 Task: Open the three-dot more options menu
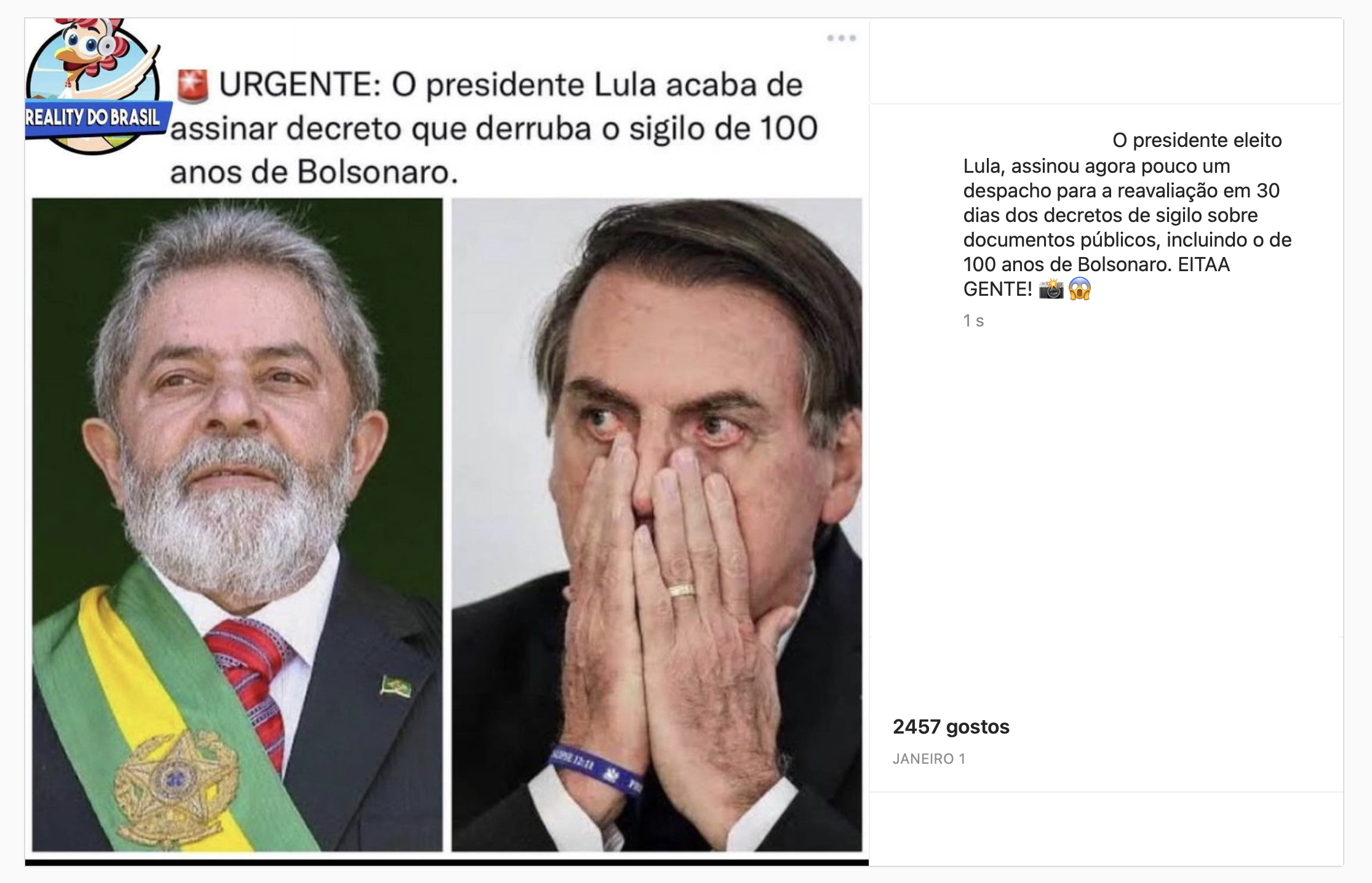click(842, 38)
